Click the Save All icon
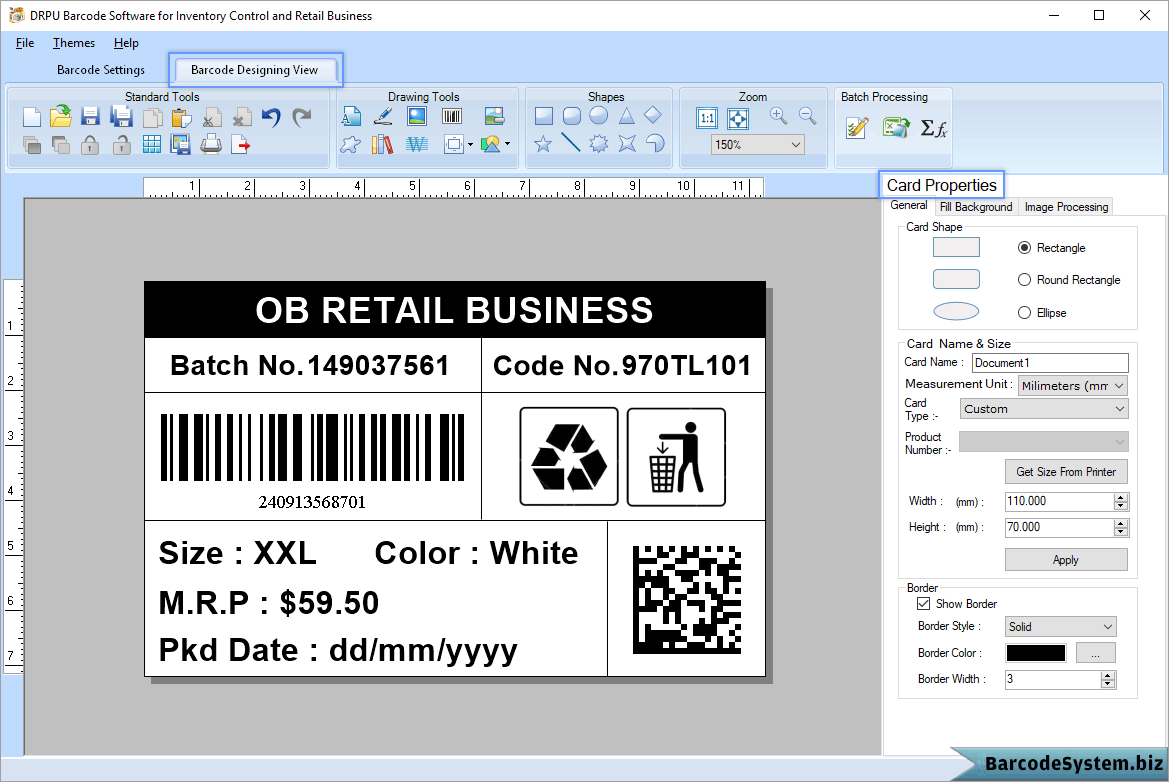The width and height of the screenshot is (1169, 782). [121, 117]
